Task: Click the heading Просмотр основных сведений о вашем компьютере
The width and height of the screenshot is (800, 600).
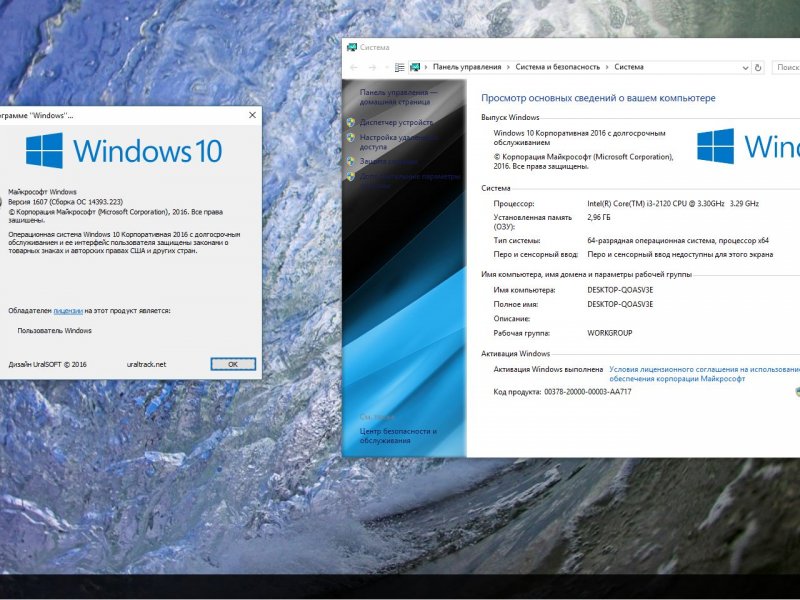Action: coord(598,98)
